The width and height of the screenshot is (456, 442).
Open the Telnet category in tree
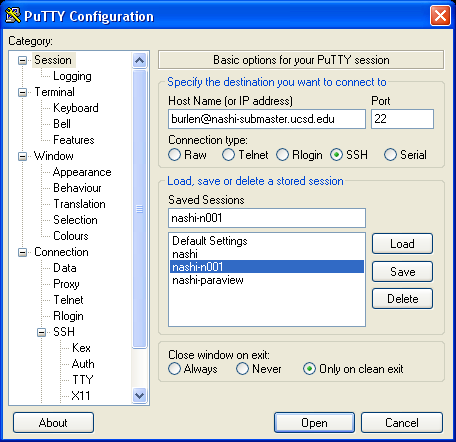coord(68,300)
